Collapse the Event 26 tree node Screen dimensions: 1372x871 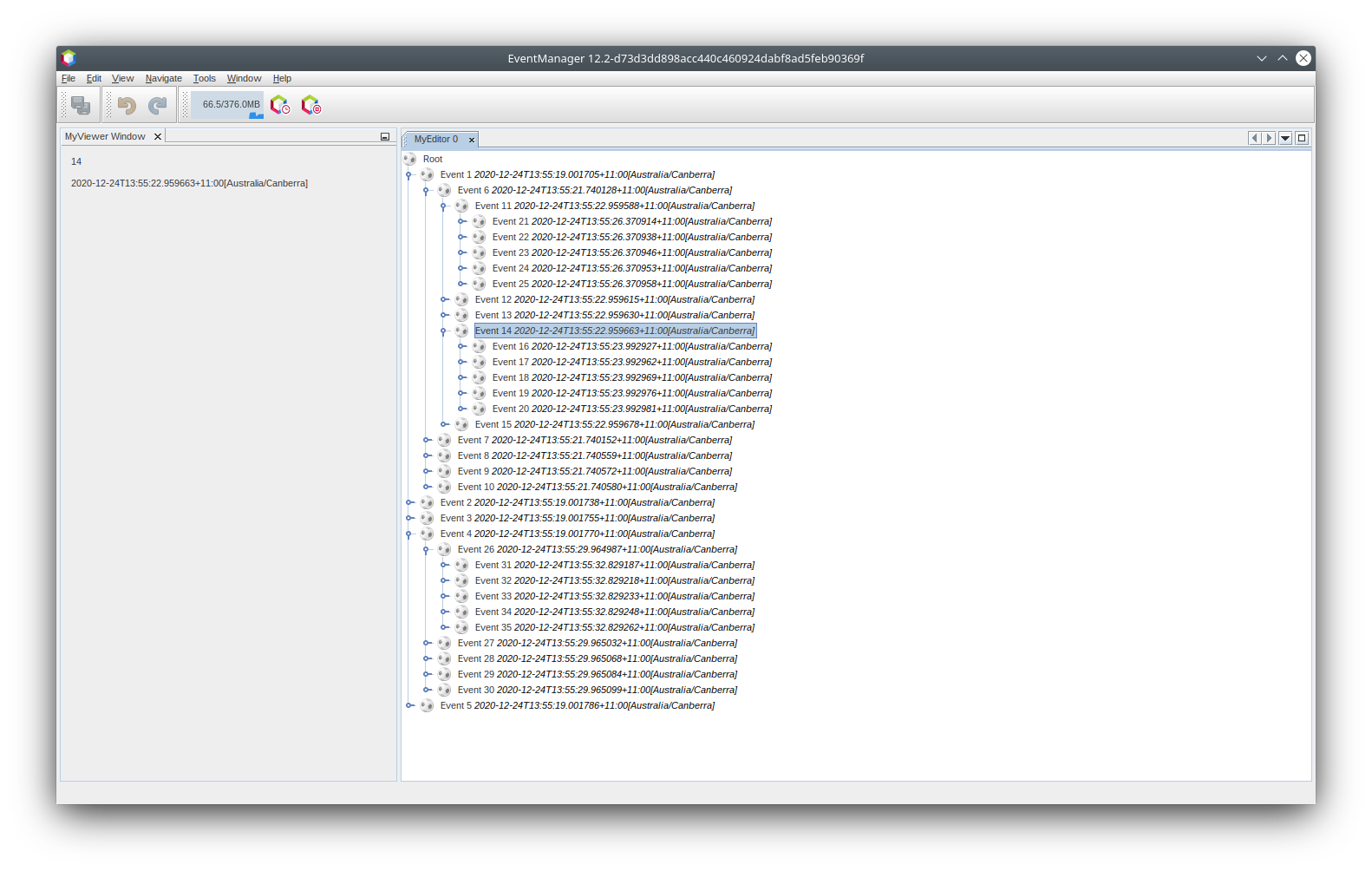click(x=427, y=549)
